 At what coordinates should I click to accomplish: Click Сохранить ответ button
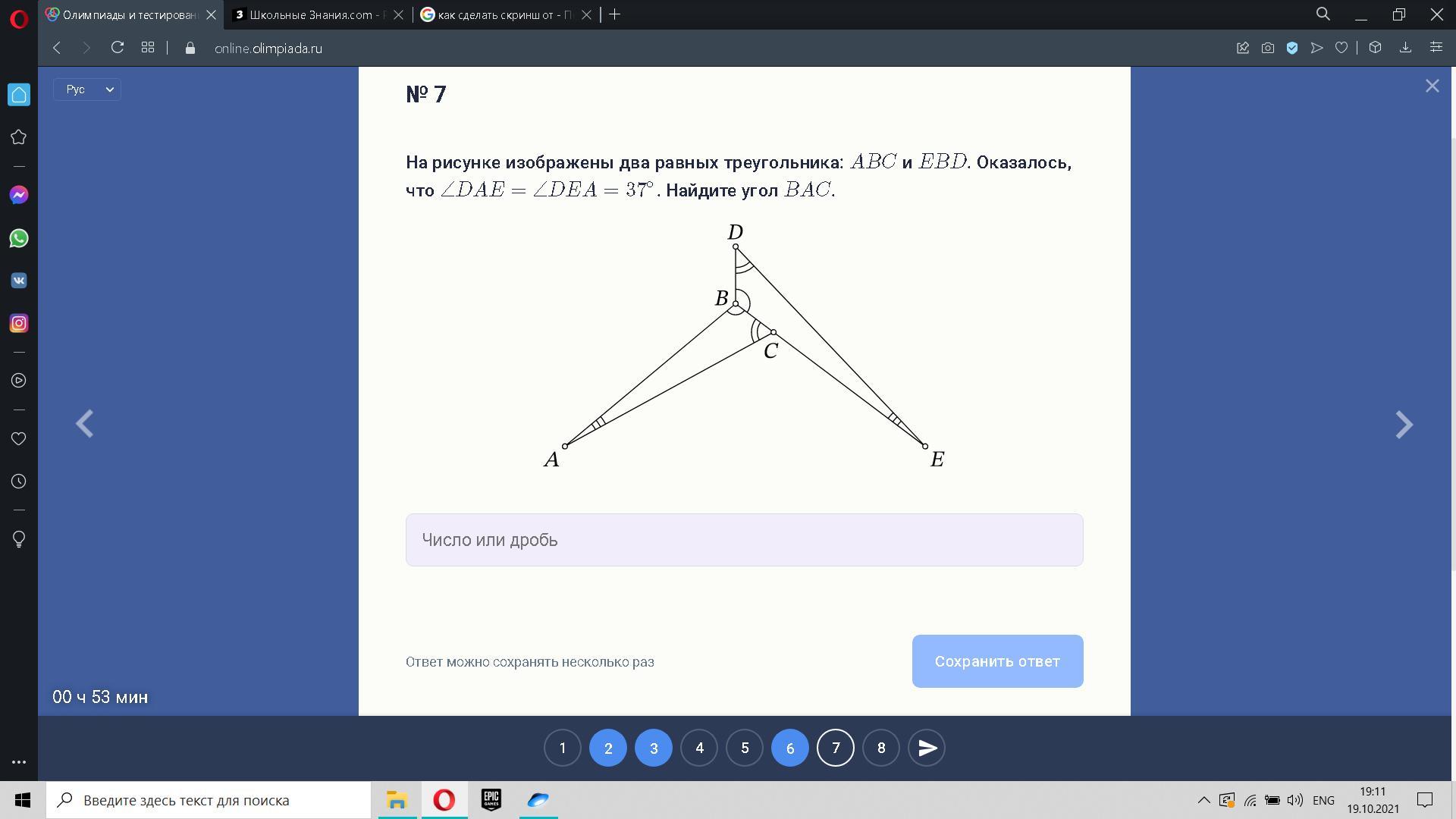point(997,661)
